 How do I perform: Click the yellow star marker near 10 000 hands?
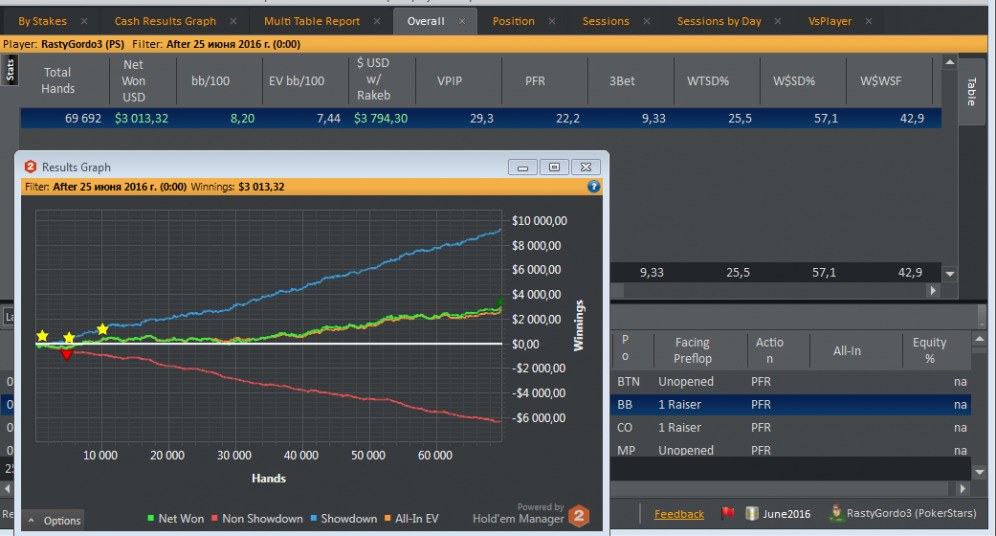(x=102, y=329)
